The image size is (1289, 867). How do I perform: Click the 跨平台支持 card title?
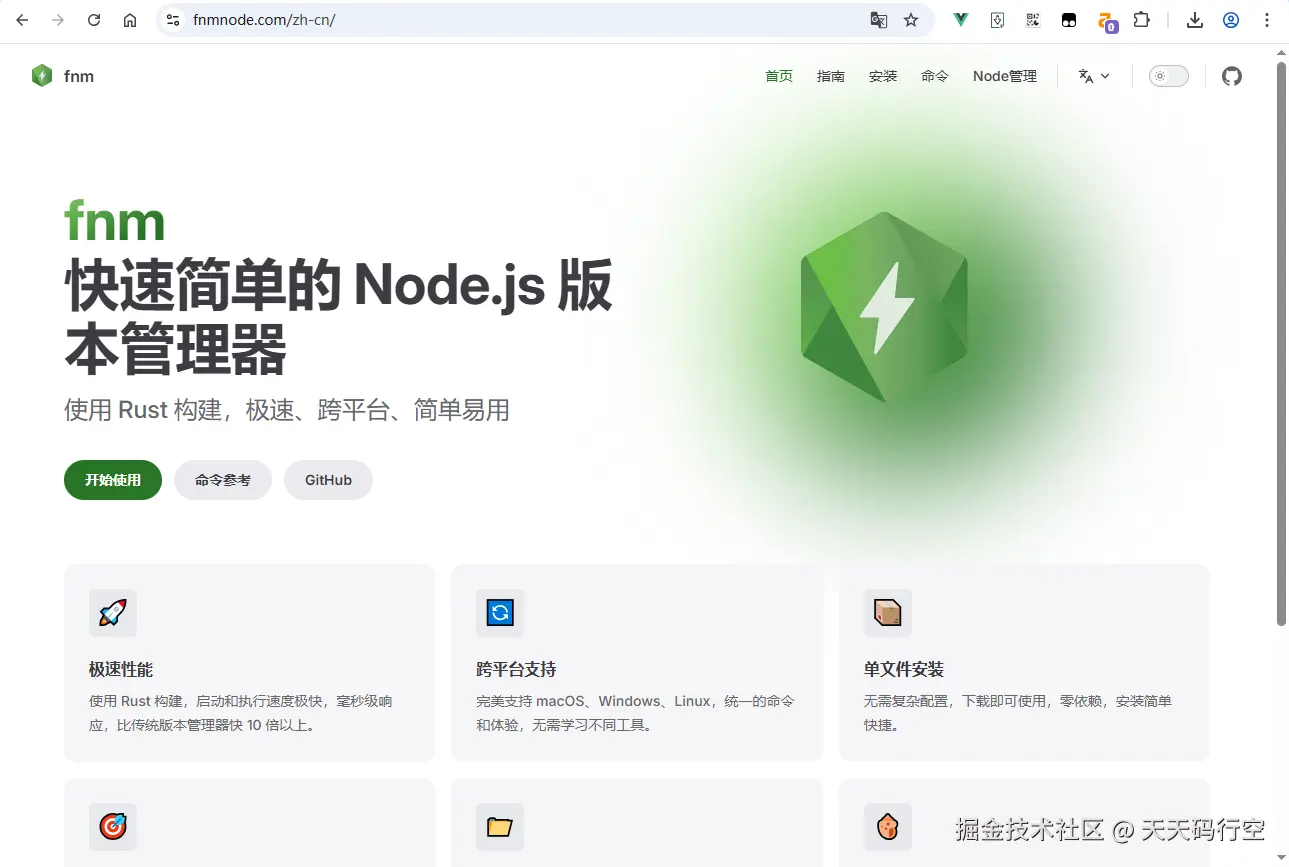(516, 669)
